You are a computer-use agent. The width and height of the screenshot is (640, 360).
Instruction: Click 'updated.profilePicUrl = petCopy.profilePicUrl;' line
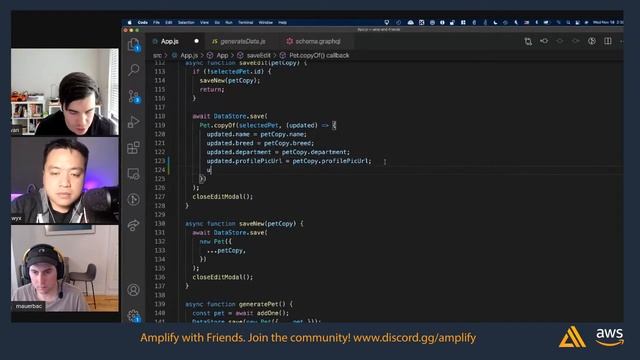tap(289, 161)
